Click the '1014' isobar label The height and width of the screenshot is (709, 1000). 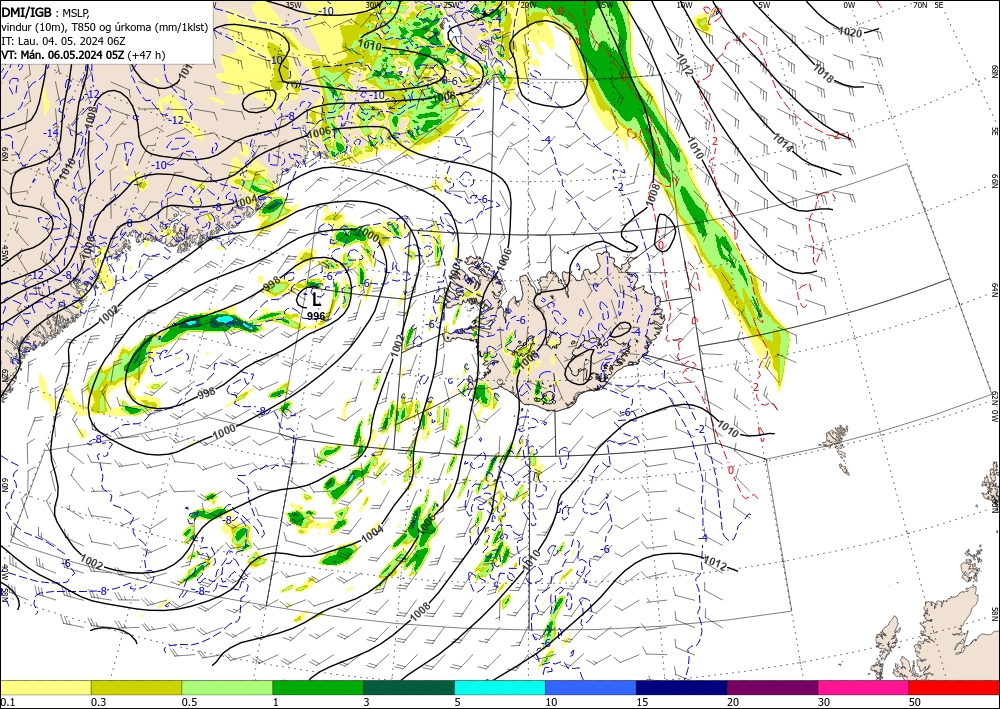point(783,143)
